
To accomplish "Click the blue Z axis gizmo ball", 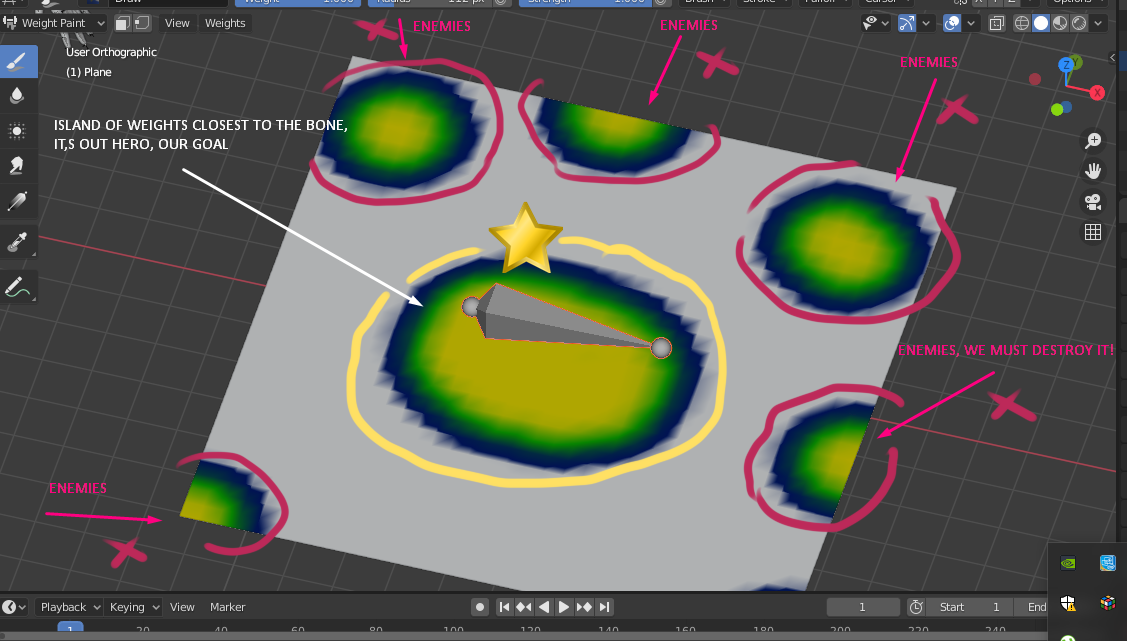I will (1066, 65).
